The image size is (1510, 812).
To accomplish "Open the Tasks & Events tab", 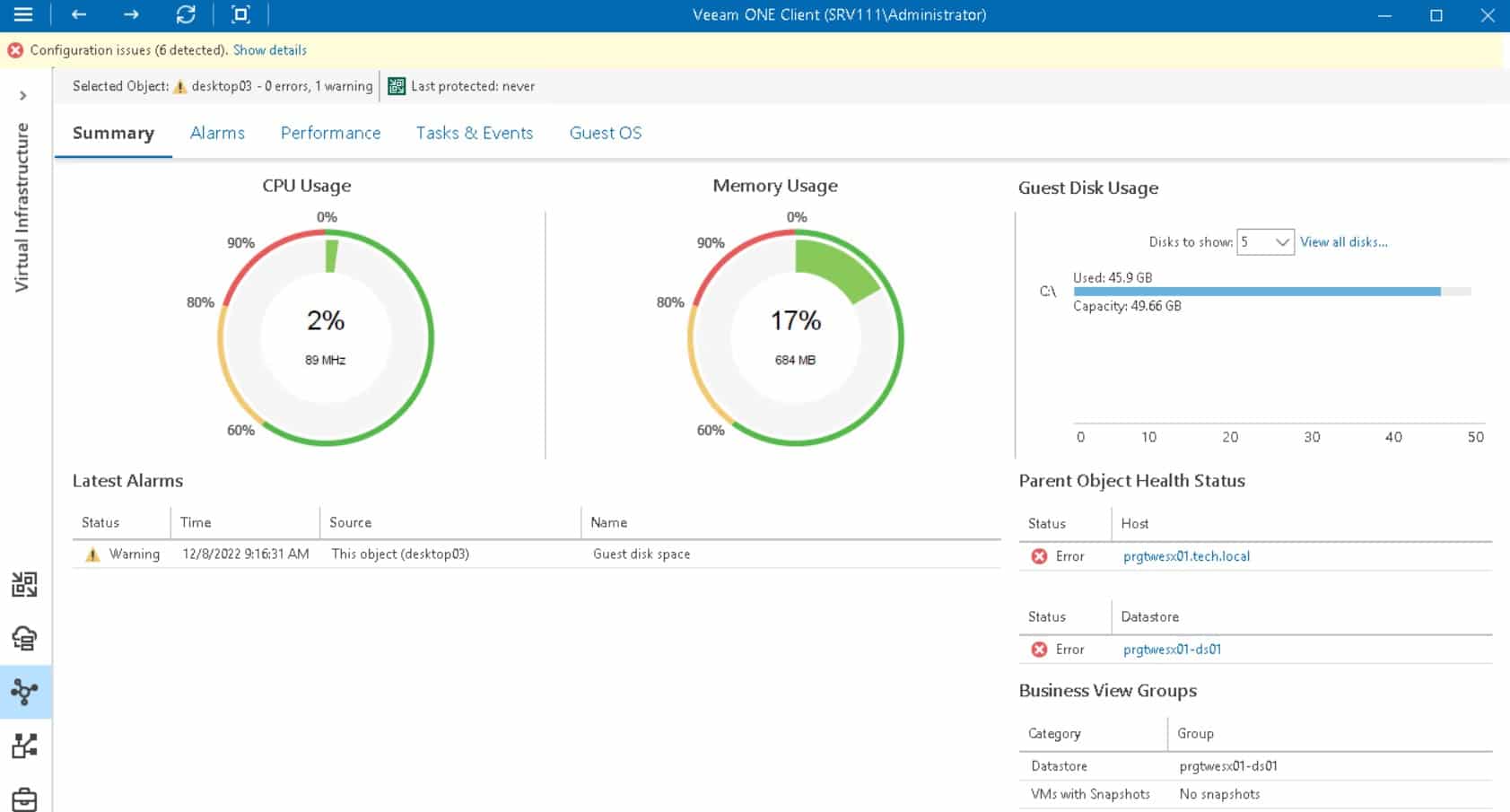I will coord(475,133).
